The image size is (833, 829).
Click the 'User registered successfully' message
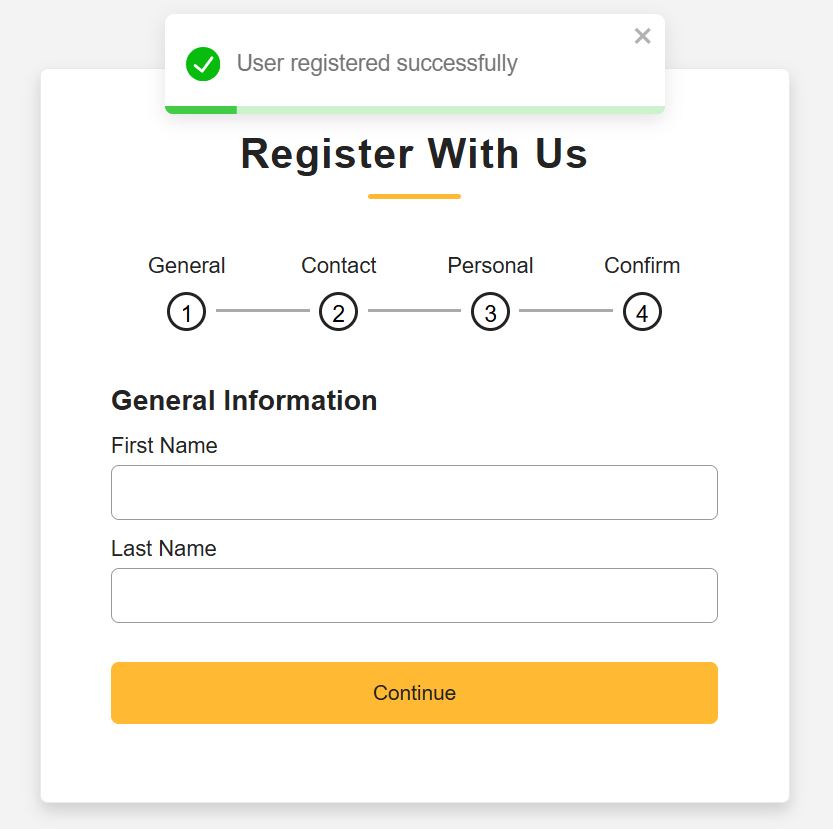tap(377, 64)
